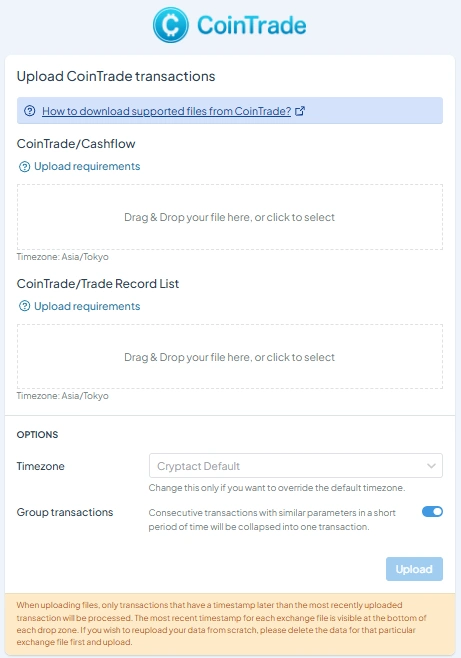The image size is (461, 658).
Task: Click question icon beside Trade Record List requirements
Action: coord(24,306)
